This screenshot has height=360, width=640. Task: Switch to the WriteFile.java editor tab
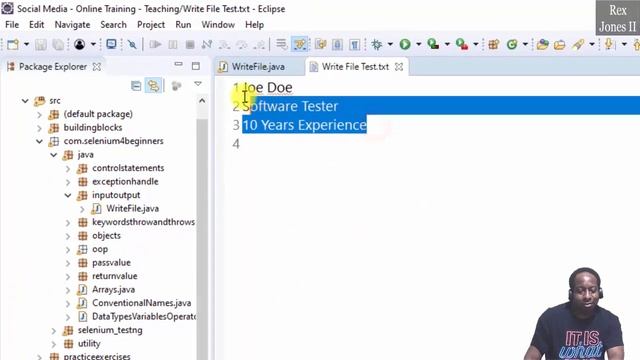(x=258, y=67)
